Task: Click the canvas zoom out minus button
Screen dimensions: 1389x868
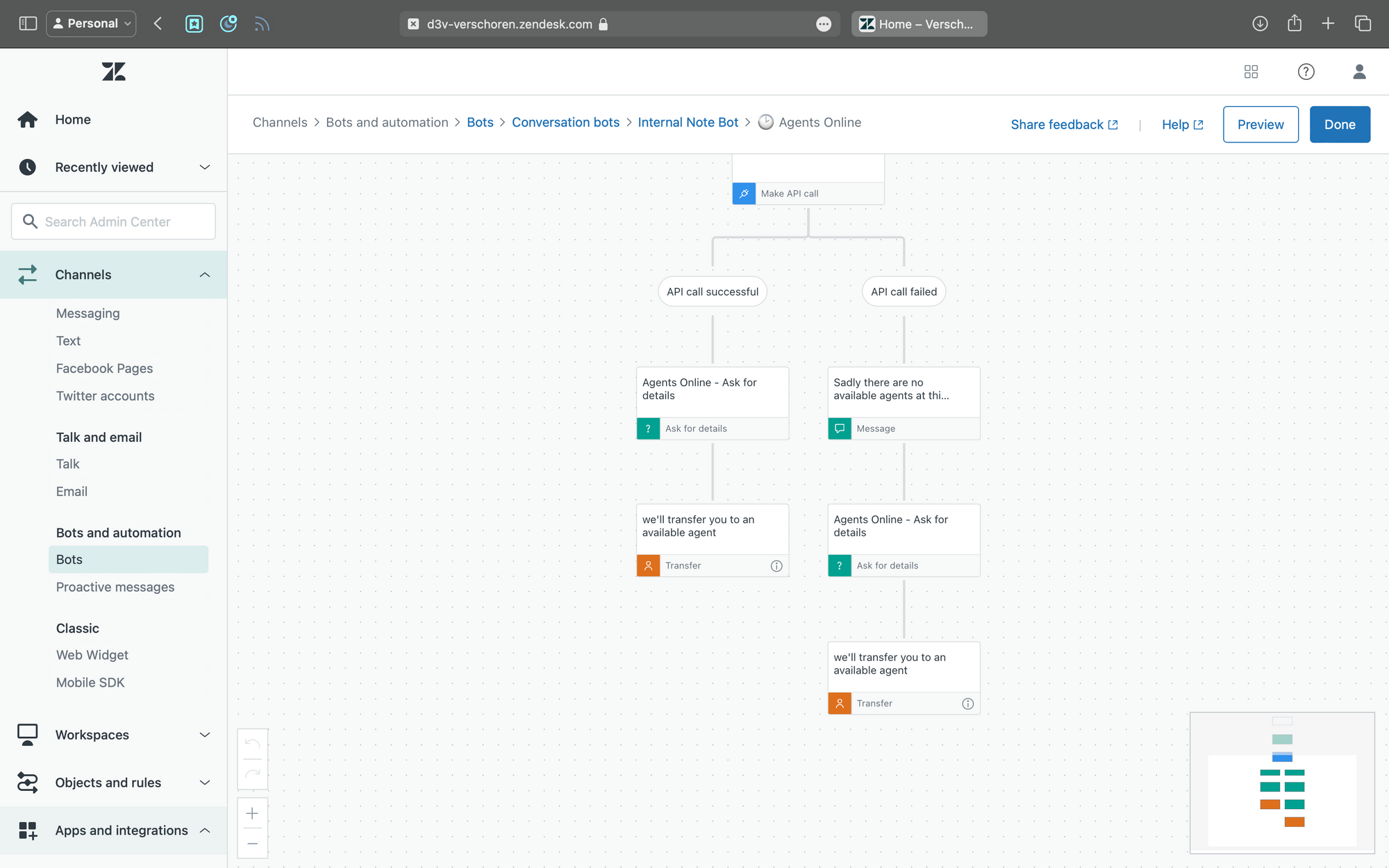Action: 253,843
